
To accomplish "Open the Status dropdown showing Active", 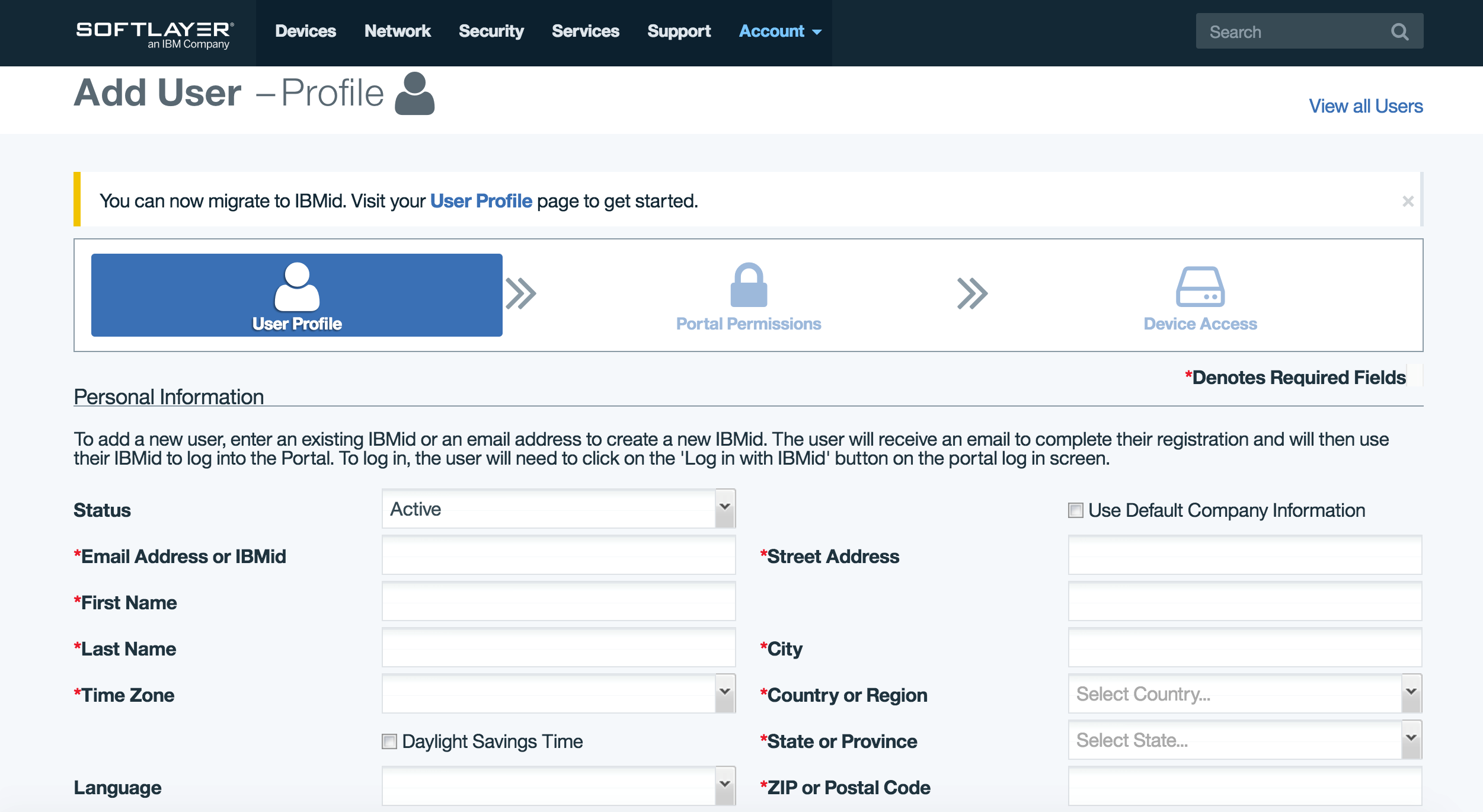I will 558,509.
